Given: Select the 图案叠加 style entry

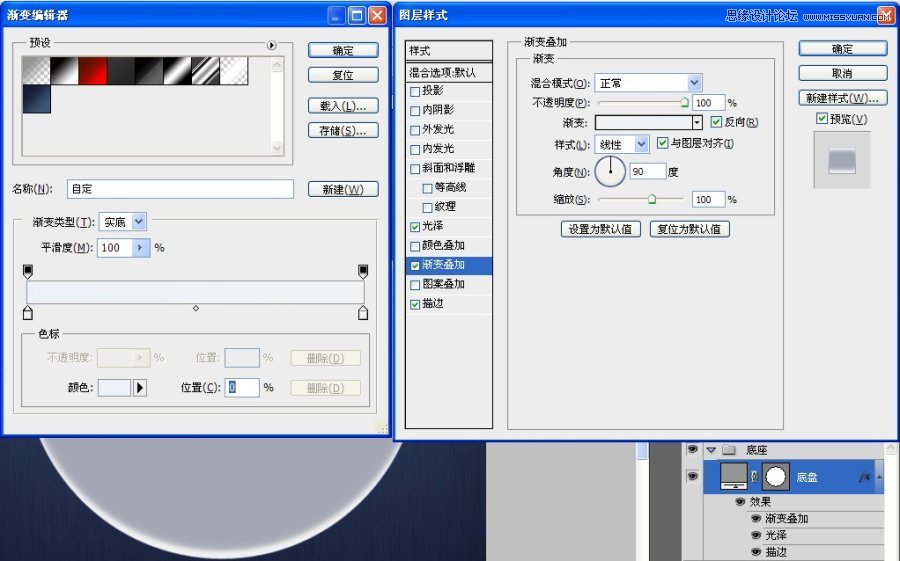Looking at the screenshot, I should click(448, 284).
